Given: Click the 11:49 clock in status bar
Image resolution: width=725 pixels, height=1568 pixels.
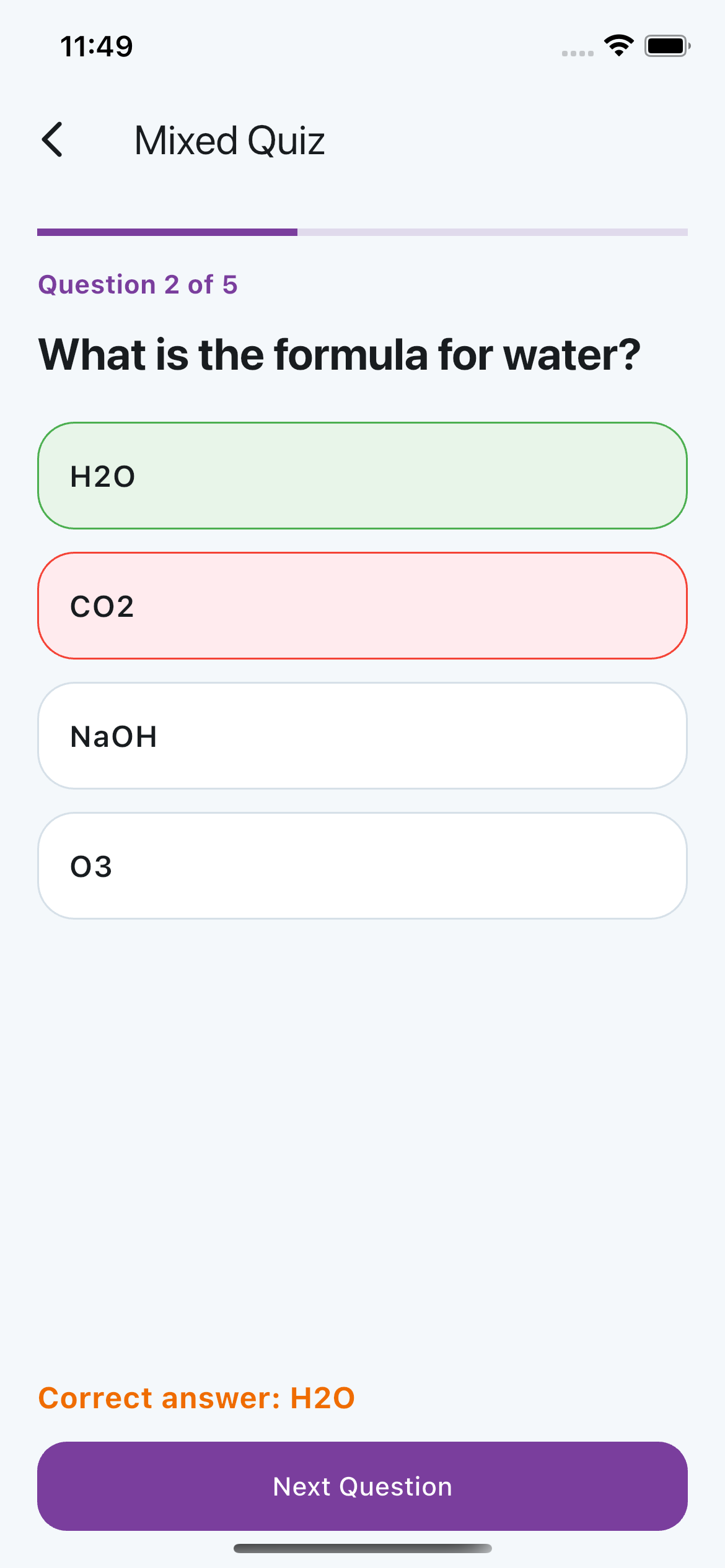Looking at the screenshot, I should (97, 46).
